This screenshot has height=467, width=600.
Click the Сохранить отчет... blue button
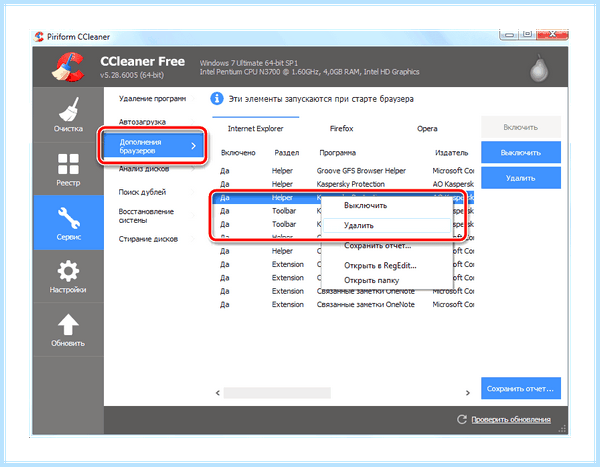point(521,388)
